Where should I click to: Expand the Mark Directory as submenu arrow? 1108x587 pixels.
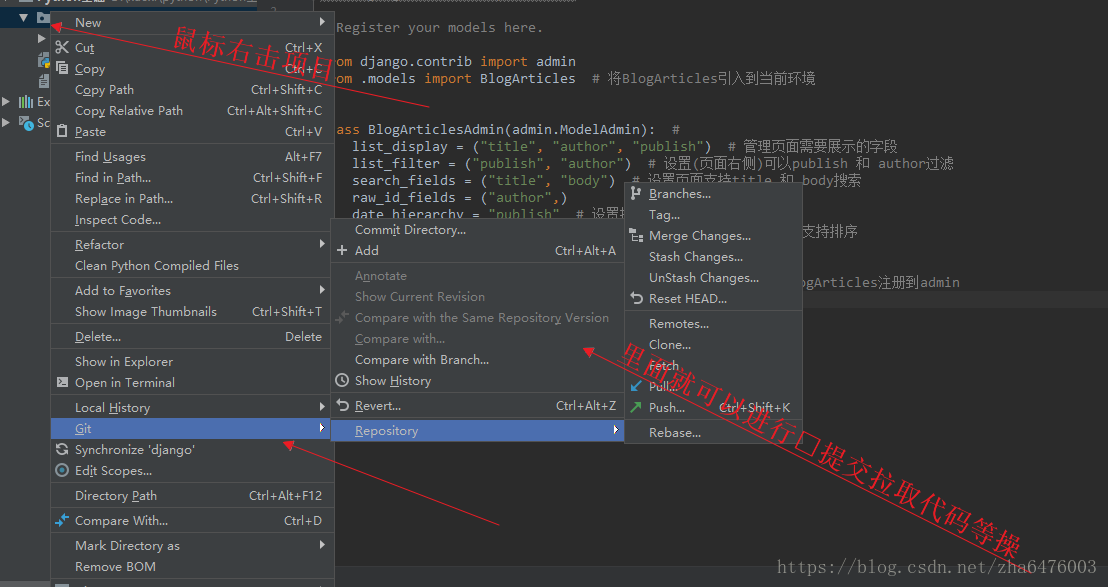point(322,545)
